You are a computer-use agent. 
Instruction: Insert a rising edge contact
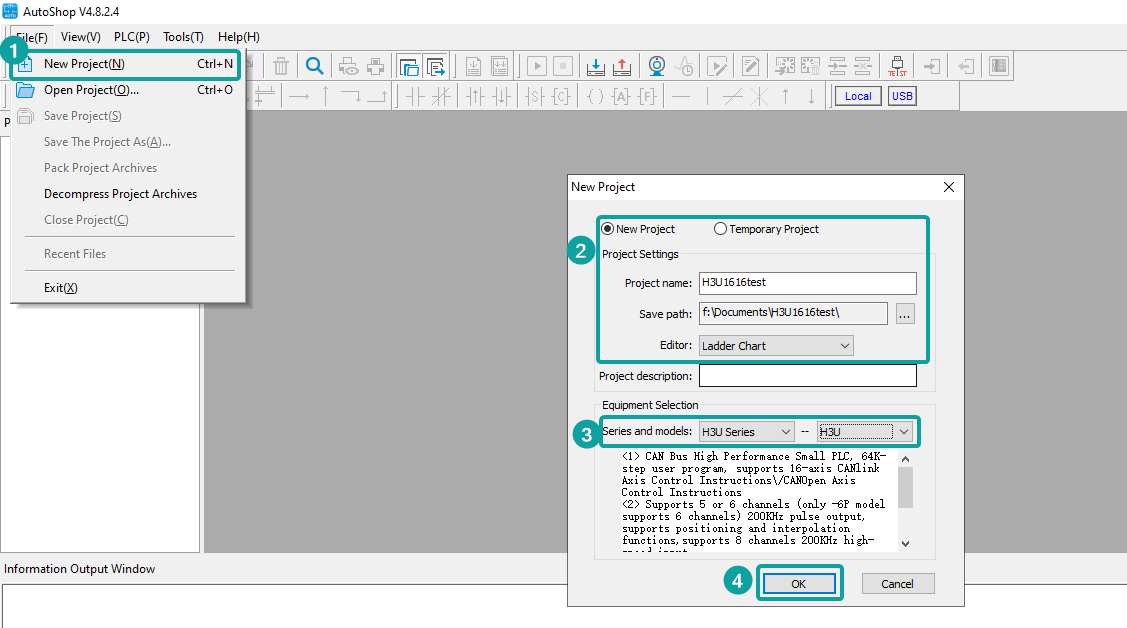pyautogui.click(x=474, y=96)
